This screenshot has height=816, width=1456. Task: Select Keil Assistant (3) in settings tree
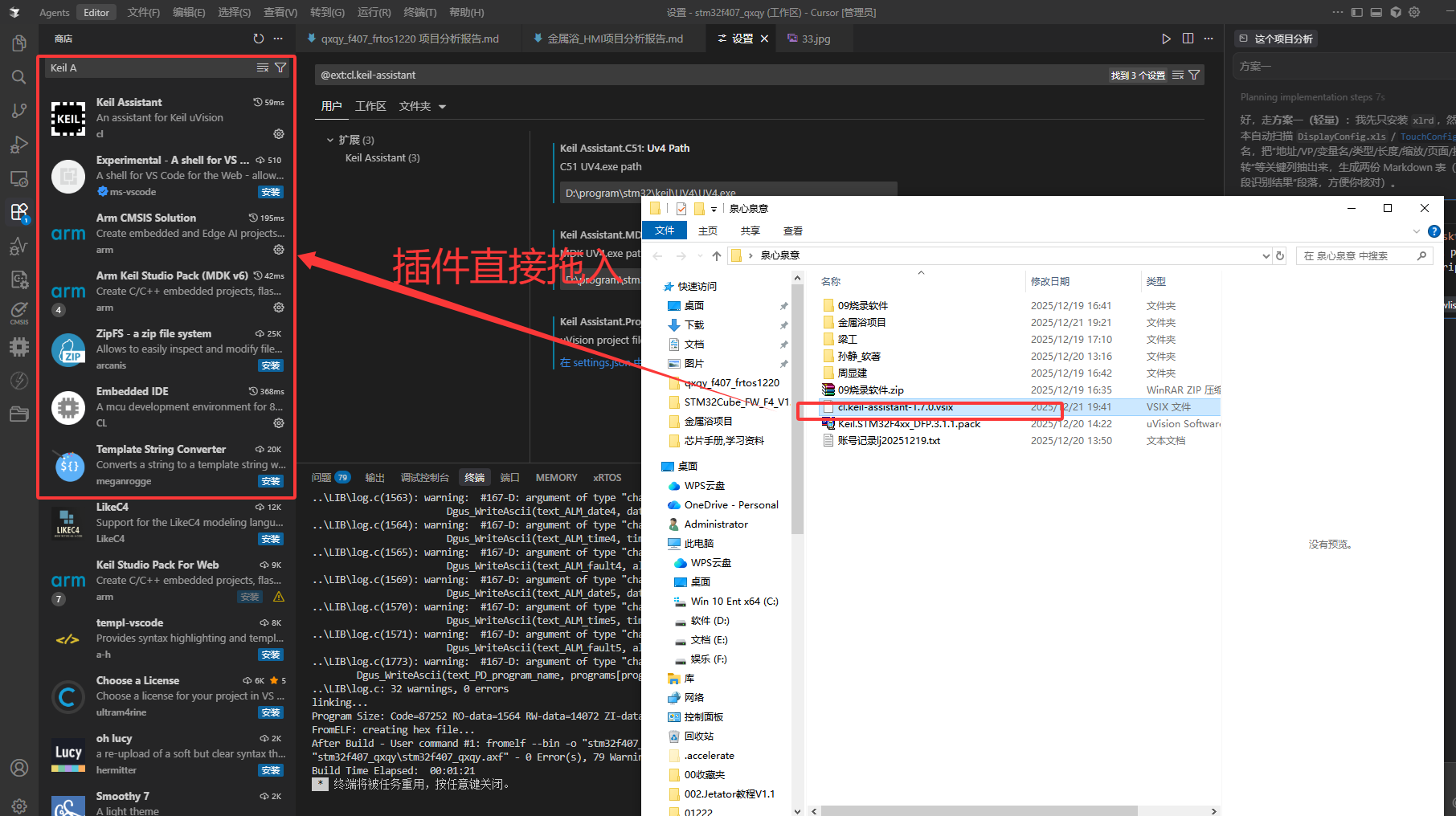[x=382, y=158]
